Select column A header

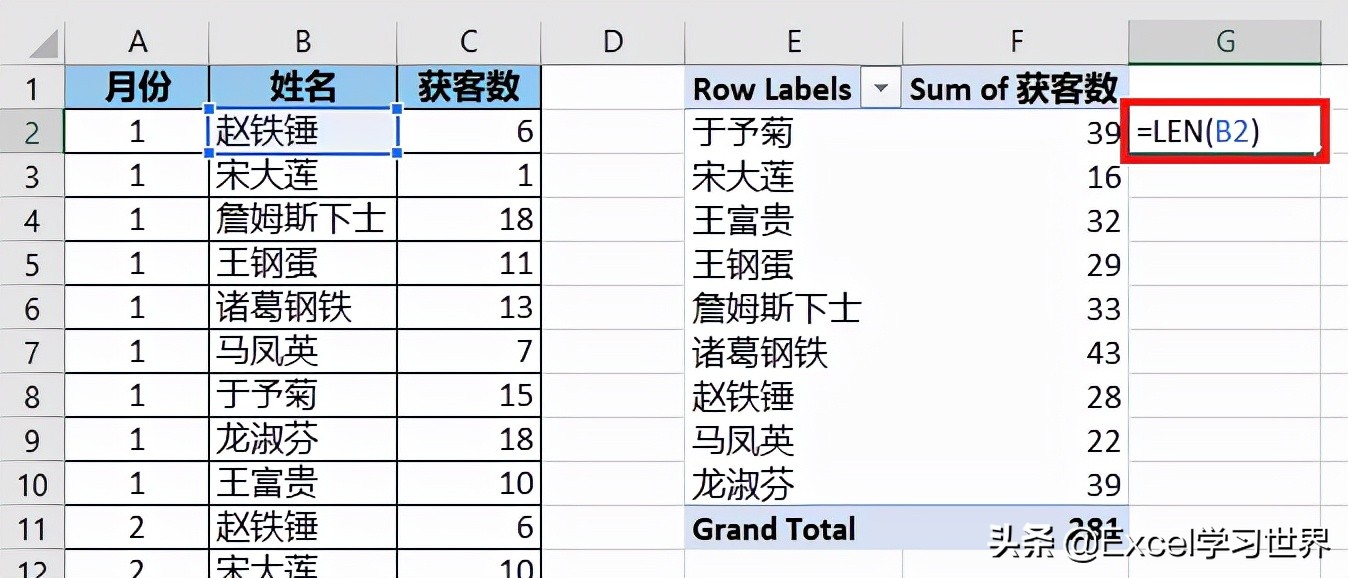tap(137, 41)
